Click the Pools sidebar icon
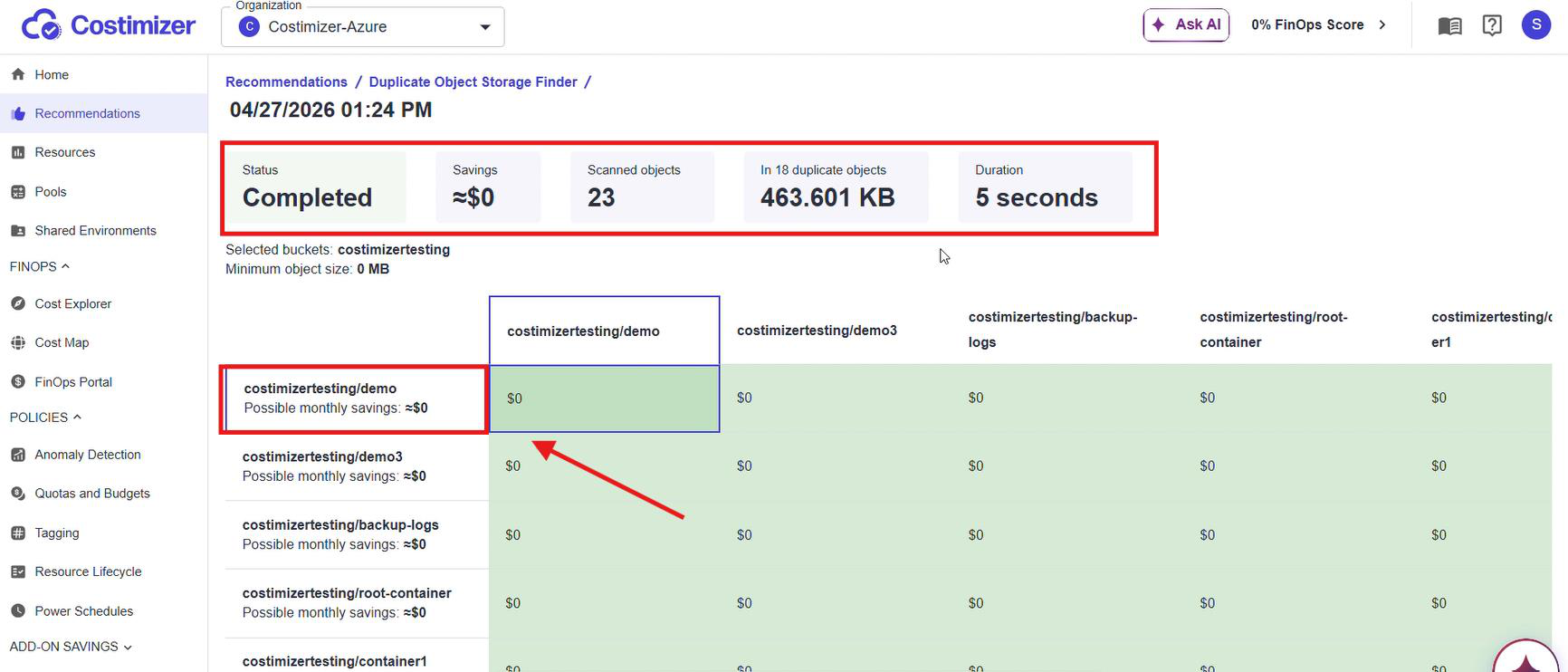 tap(18, 192)
